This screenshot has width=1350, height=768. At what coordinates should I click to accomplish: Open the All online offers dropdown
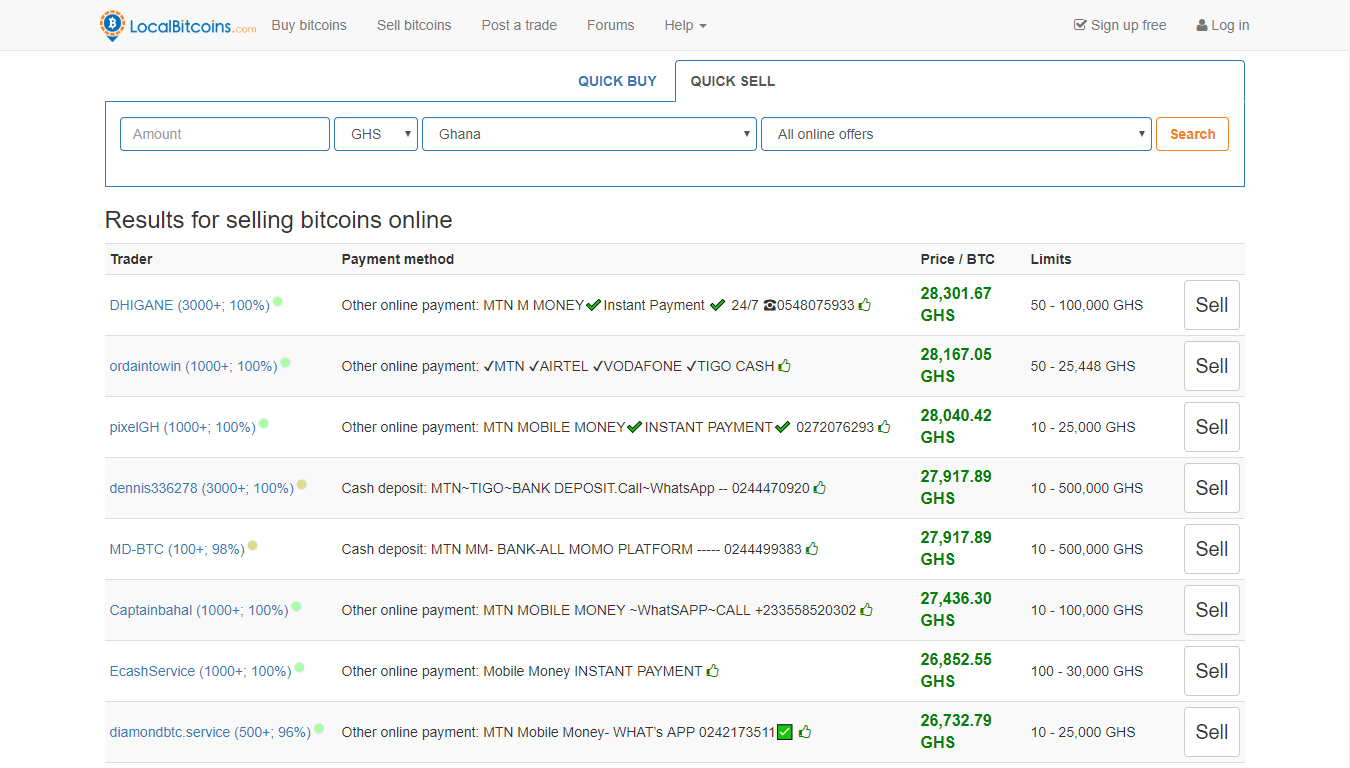(x=956, y=134)
